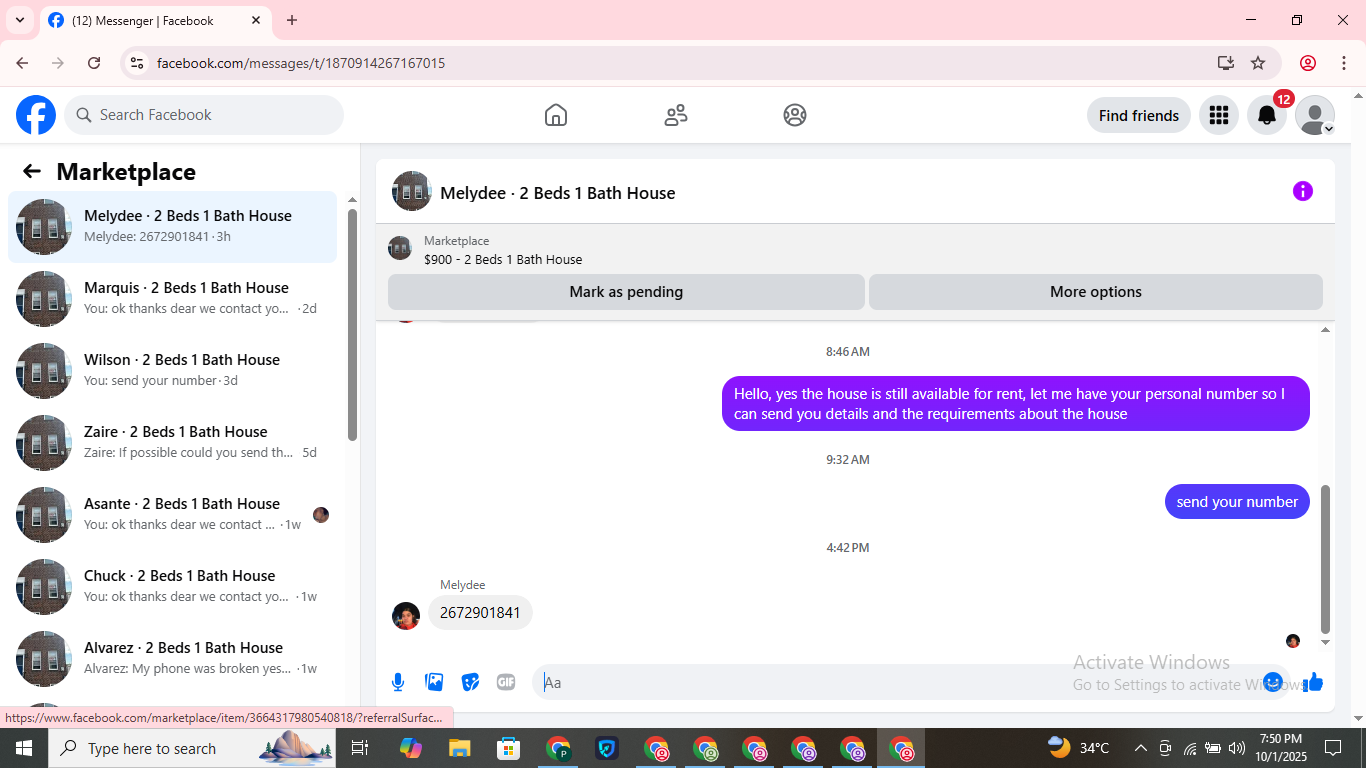Click the Mark as pending button

tap(626, 292)
